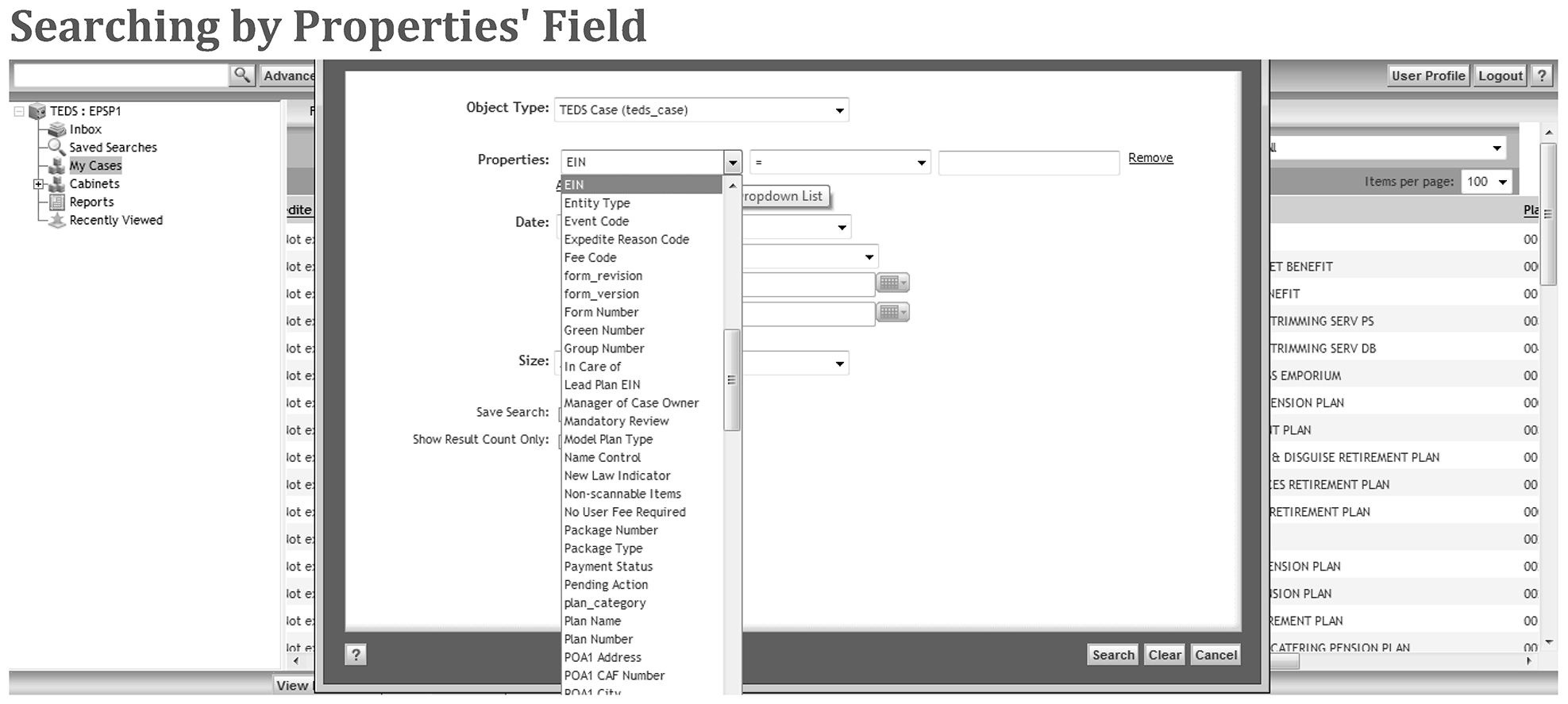This screenshot has height=704, width=1568.
Task: Click the Cancel button
Action: click(x=1215, y=655)
